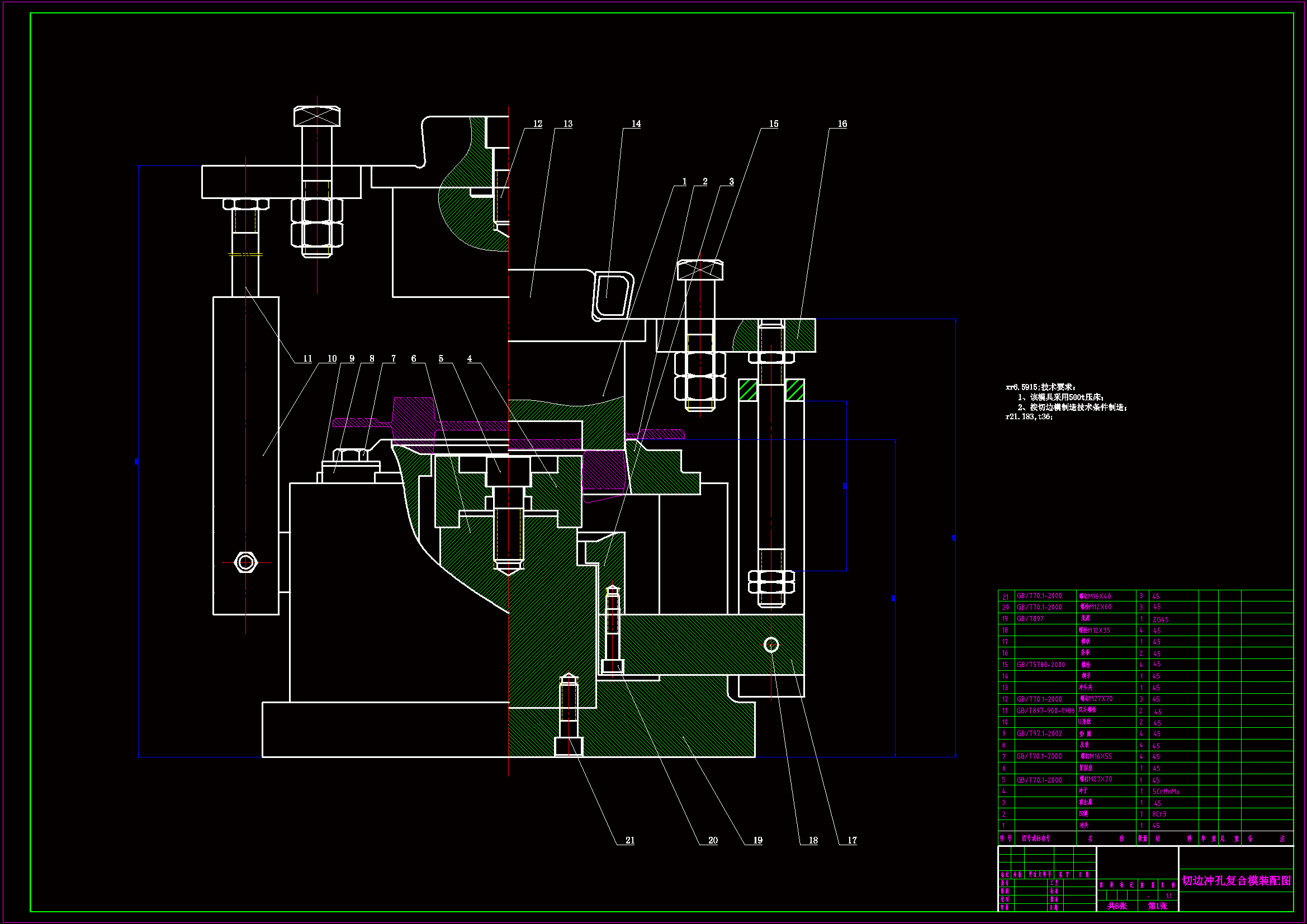Click the 第1张 sheet number cell
Image resolution: width=1307 pixels, height=924 pixels.
1157,906
